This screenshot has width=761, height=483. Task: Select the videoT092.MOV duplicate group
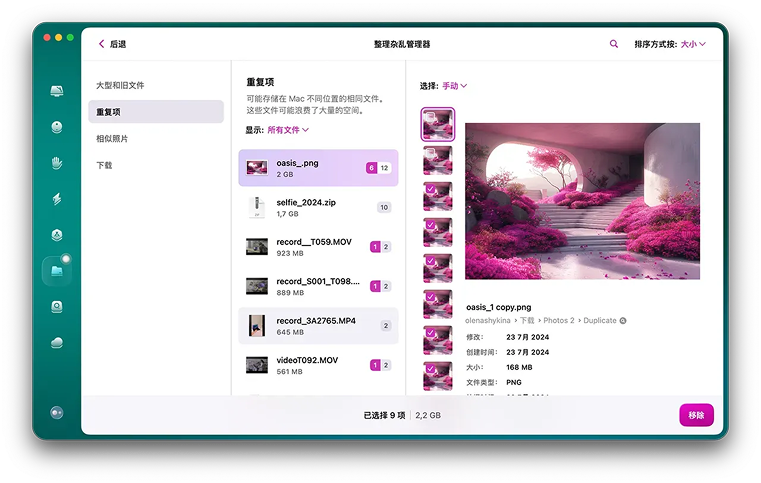tap(318, 365)
